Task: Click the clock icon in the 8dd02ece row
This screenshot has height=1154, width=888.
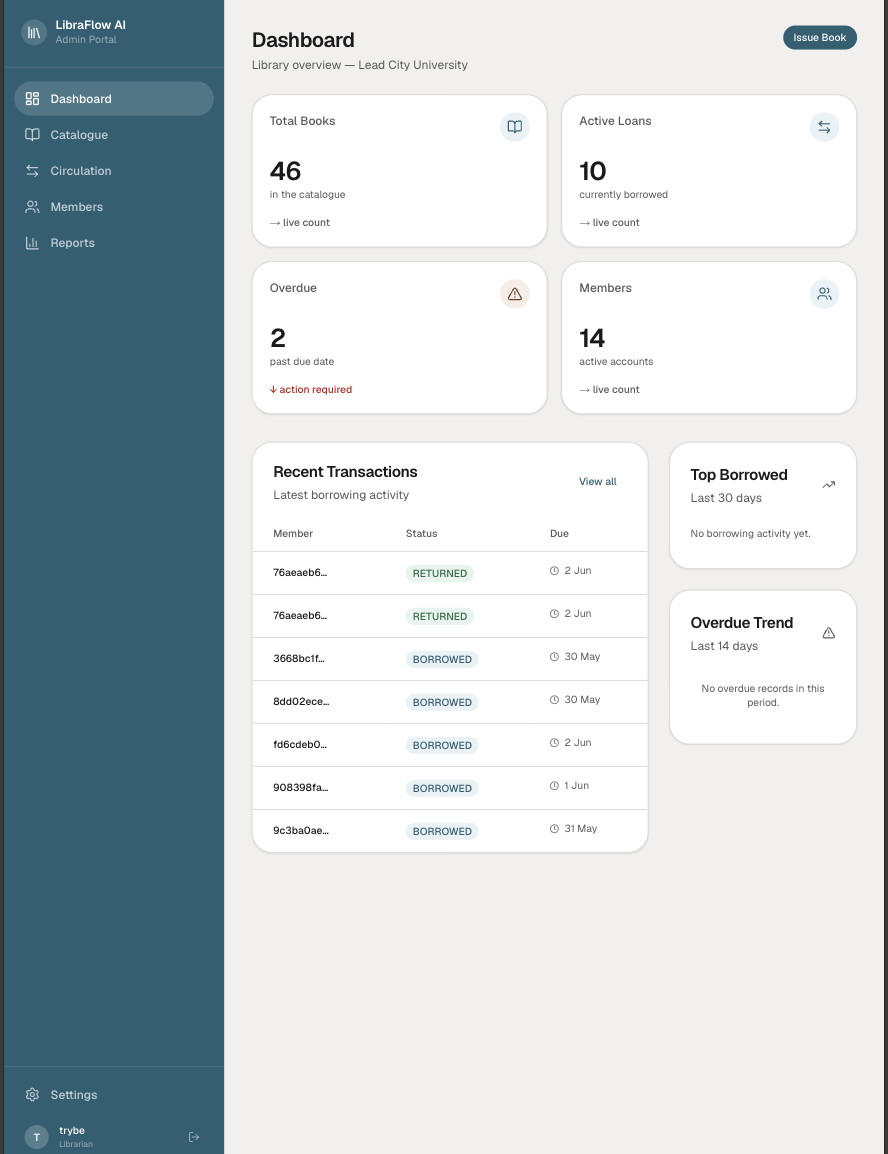Action: 555,699
